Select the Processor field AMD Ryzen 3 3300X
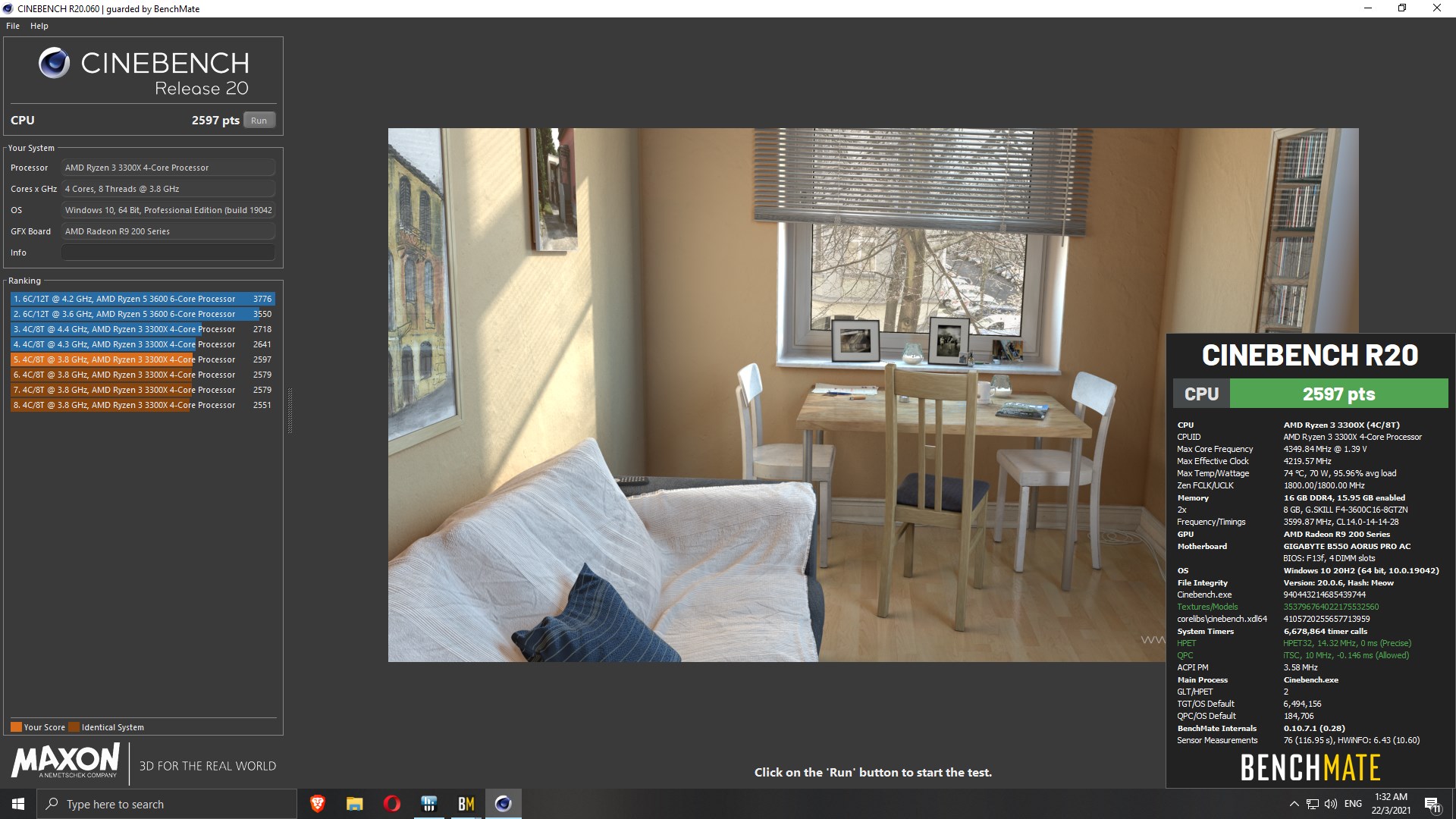 [168, 168]
